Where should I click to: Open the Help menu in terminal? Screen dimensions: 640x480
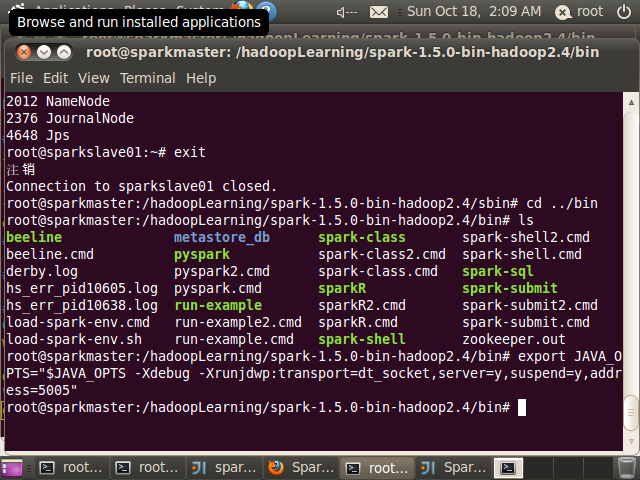click(x=201, y=78)
